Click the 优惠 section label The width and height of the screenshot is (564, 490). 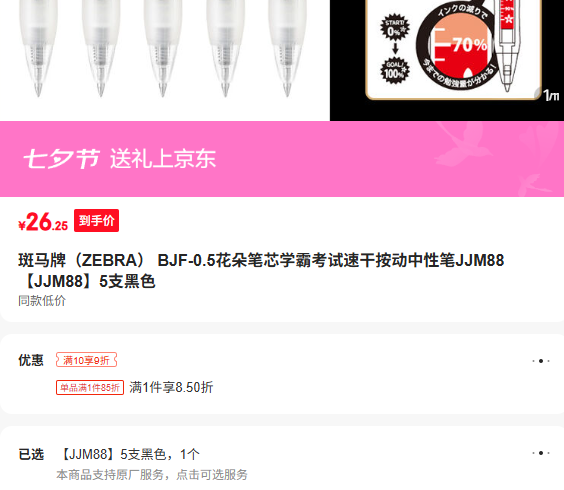pyautogui.click(x=31, y=360)
